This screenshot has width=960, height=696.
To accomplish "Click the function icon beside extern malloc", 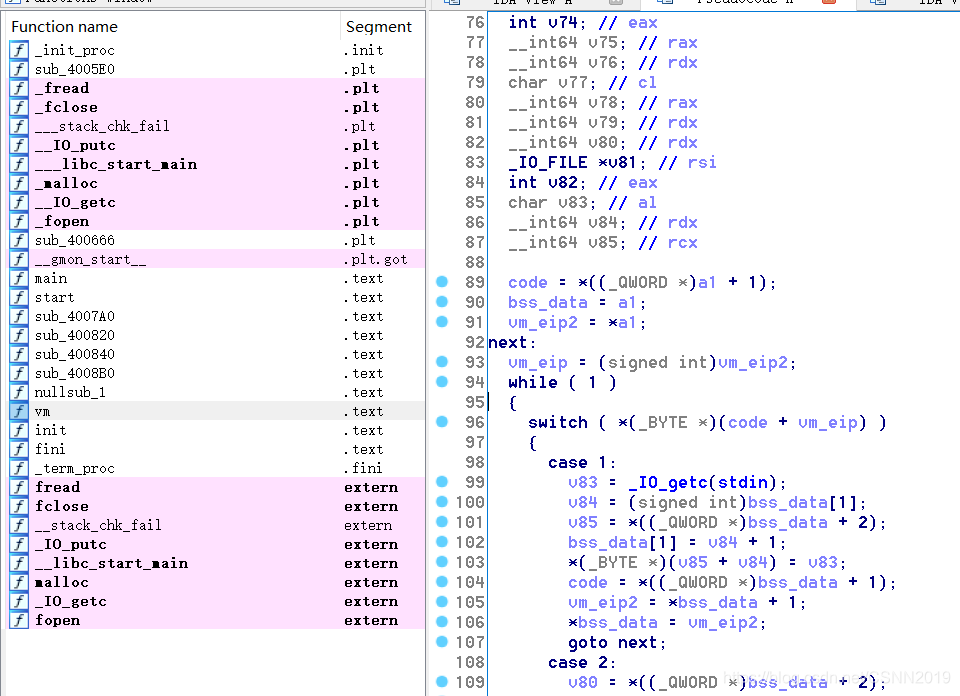I will tap(19, 582).
